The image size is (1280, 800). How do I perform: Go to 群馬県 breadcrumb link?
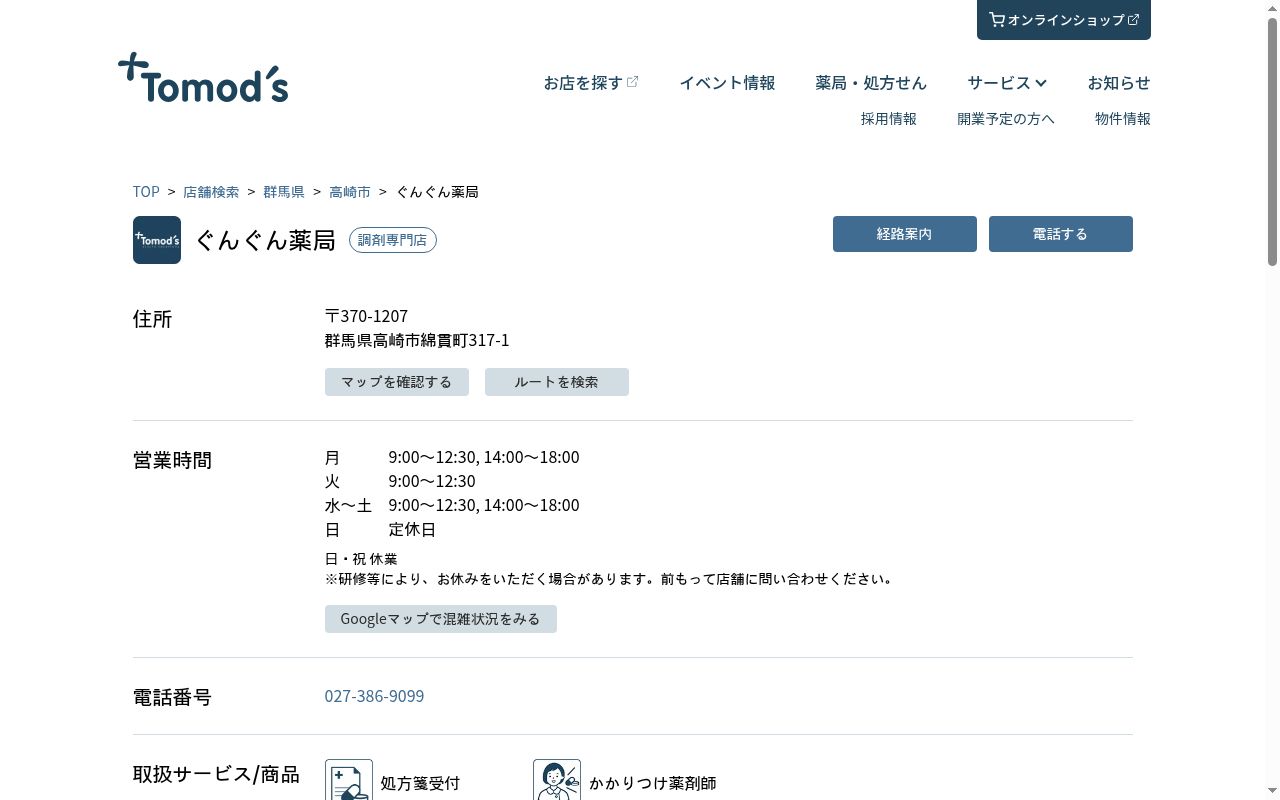tap(284, 192)
